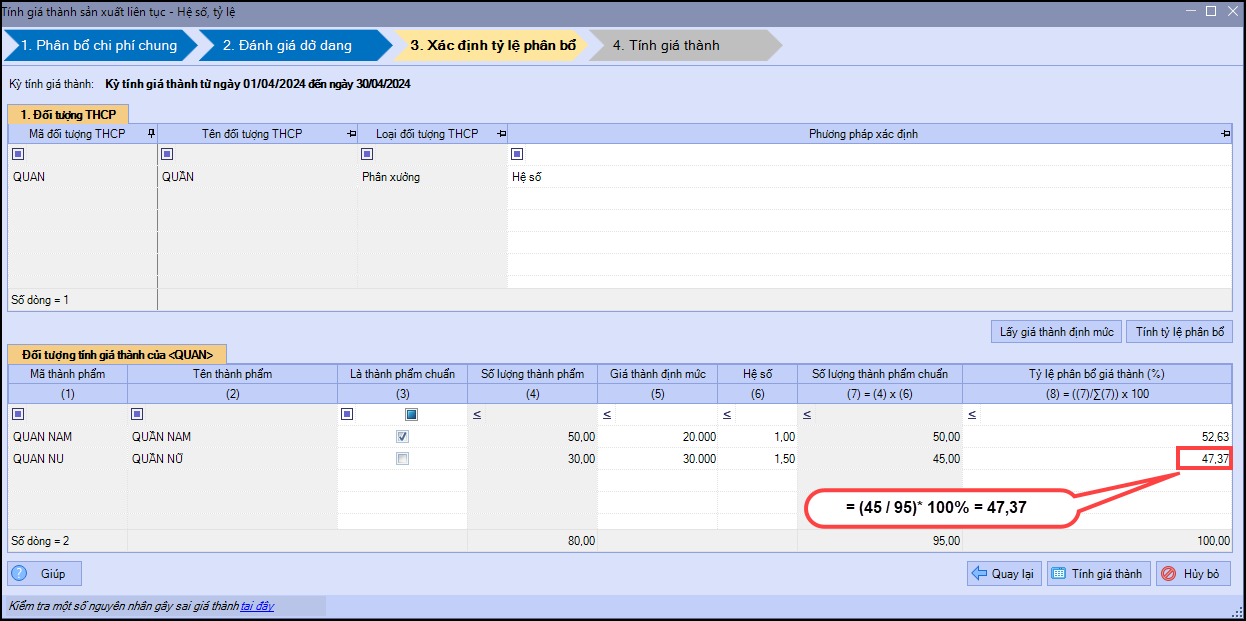1246x621 pixels.
Task: Click Tính tỷ lệ phân bổ button
Action: [1179, 332]
